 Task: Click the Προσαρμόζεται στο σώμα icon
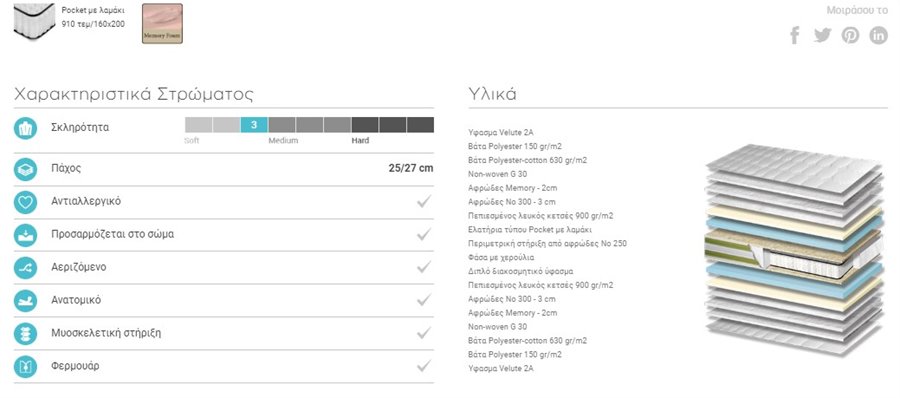click(x=25, y=235)
